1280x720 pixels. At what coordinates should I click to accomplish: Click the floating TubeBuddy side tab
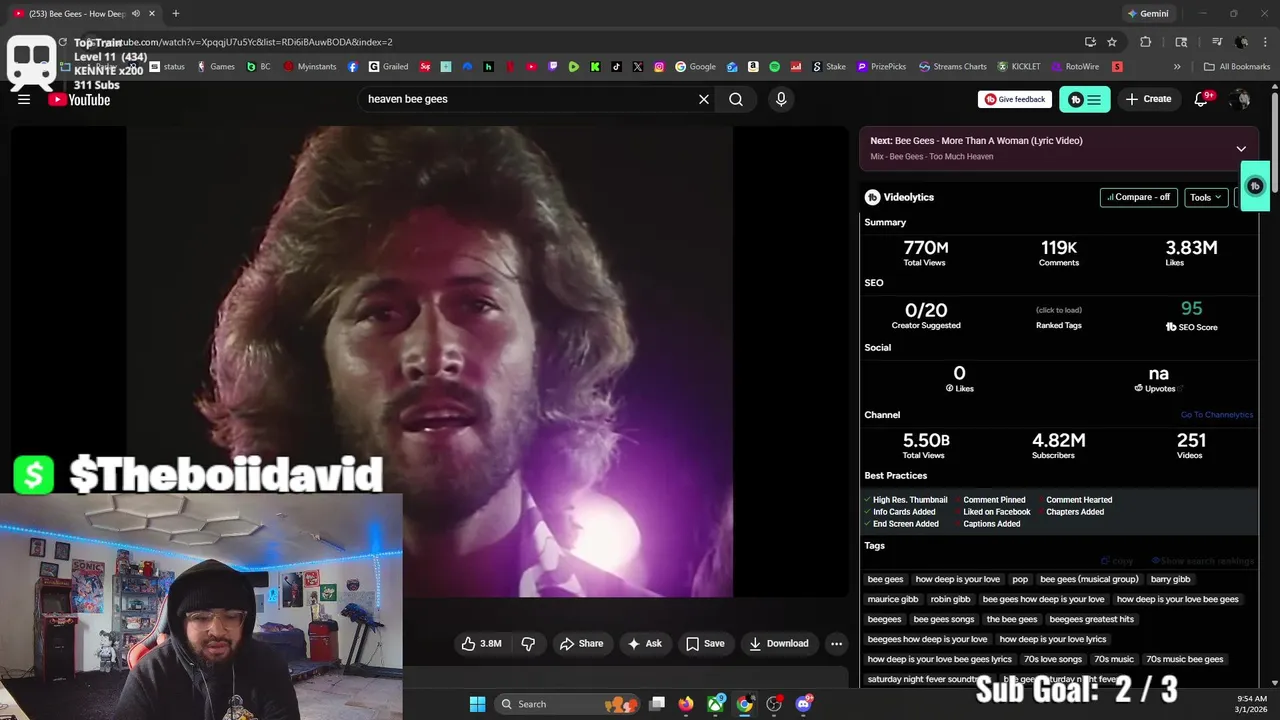pos(1256,186)
